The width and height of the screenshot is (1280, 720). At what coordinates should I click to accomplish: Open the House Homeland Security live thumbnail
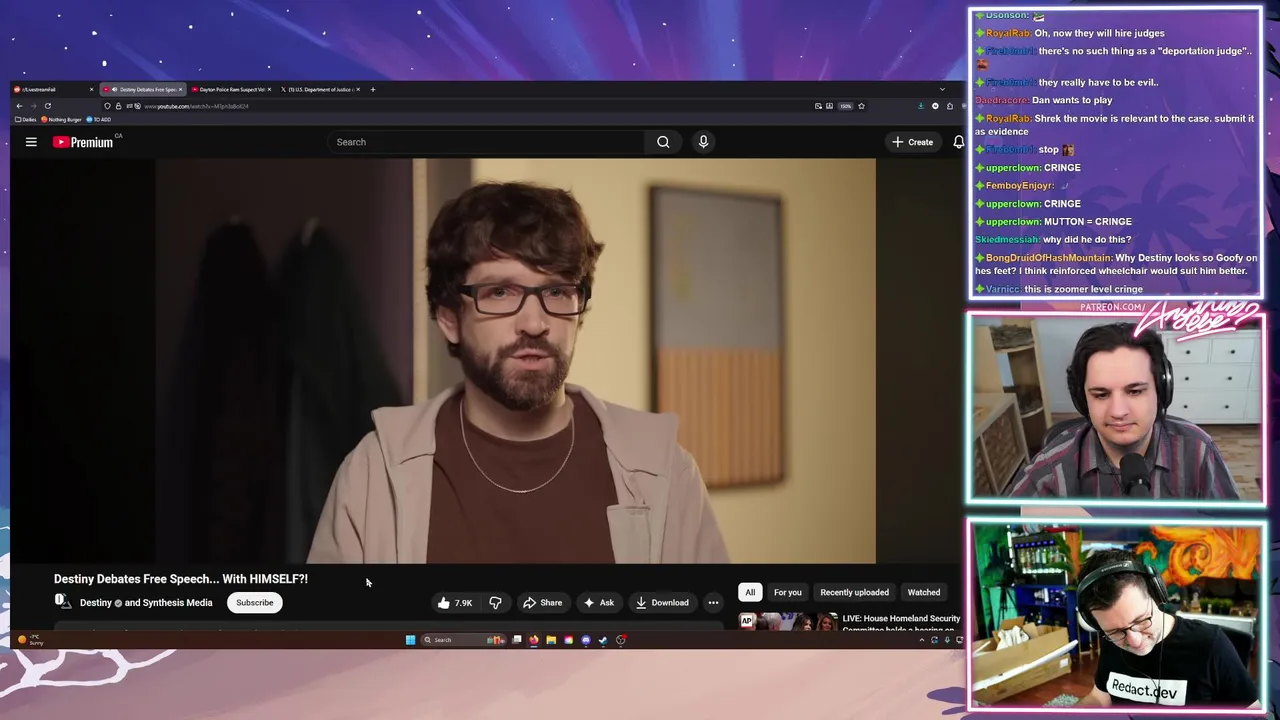tap(788, 622)
